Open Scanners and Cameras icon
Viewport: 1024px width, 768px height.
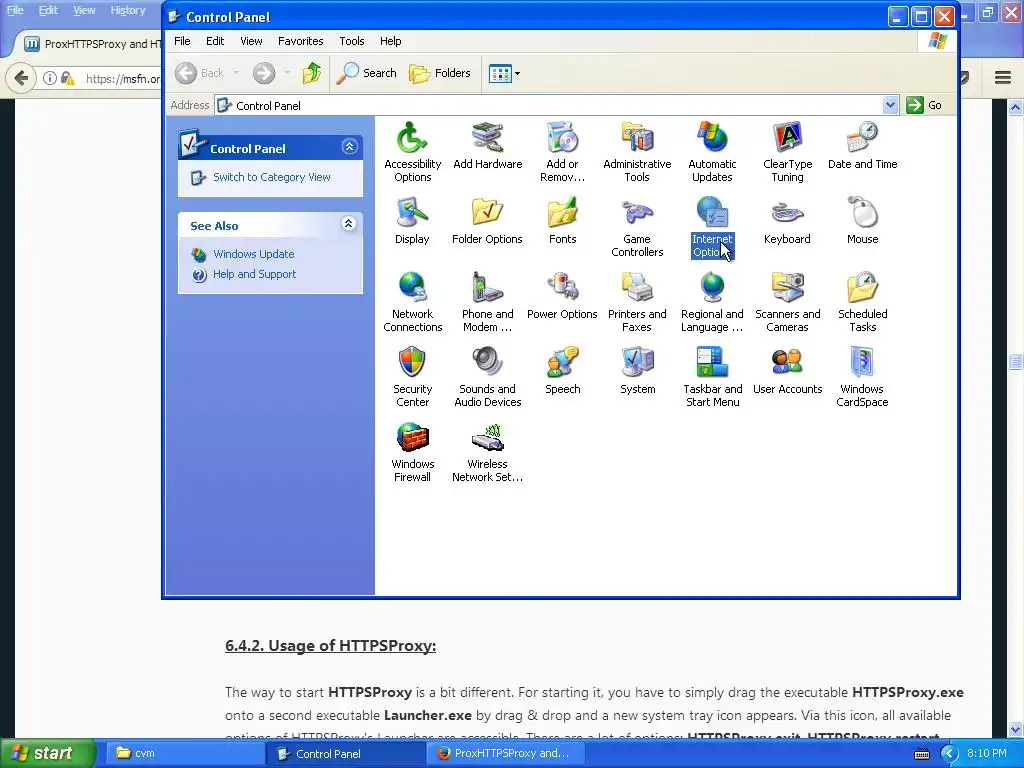click(787, 302)
